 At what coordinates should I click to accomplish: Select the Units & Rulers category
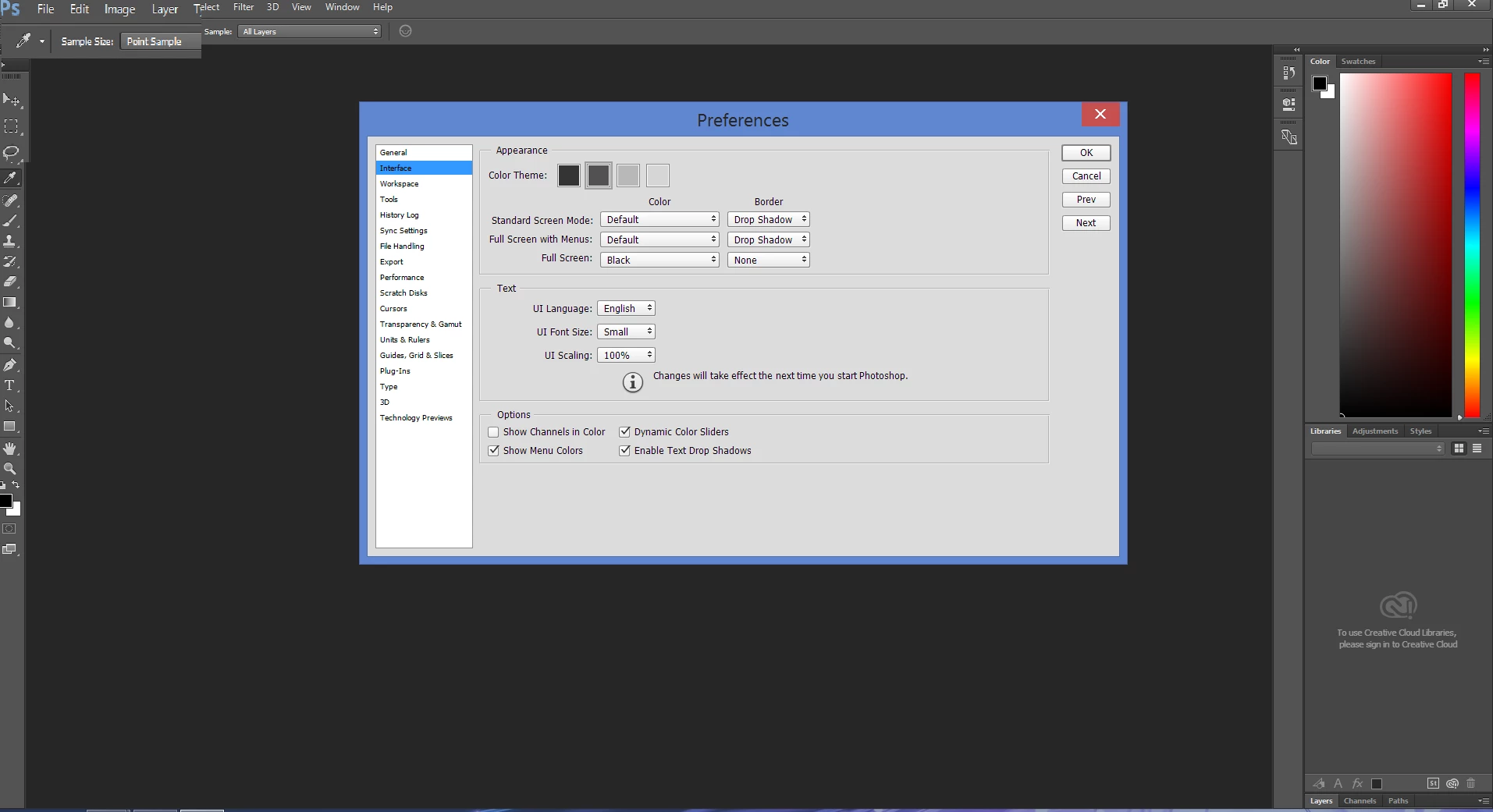(x=424, y=340)
